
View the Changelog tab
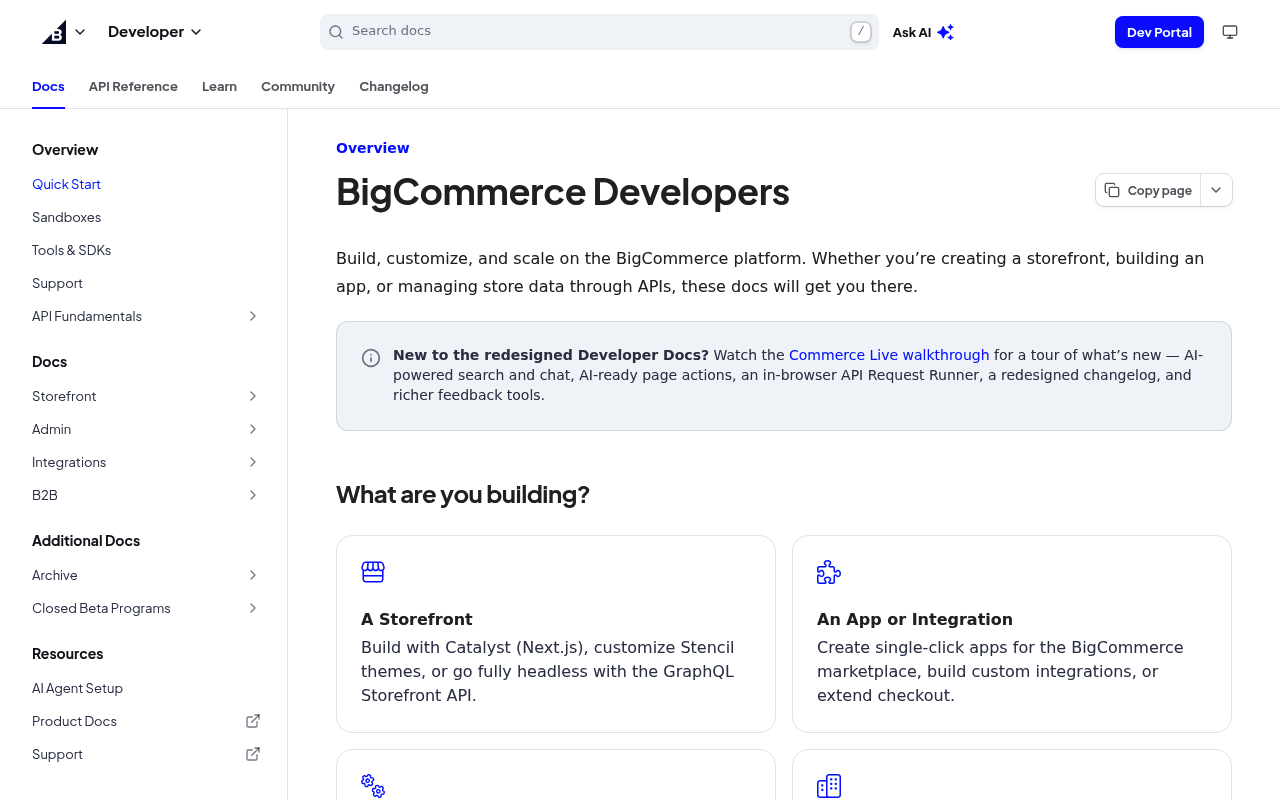point(394,87)
